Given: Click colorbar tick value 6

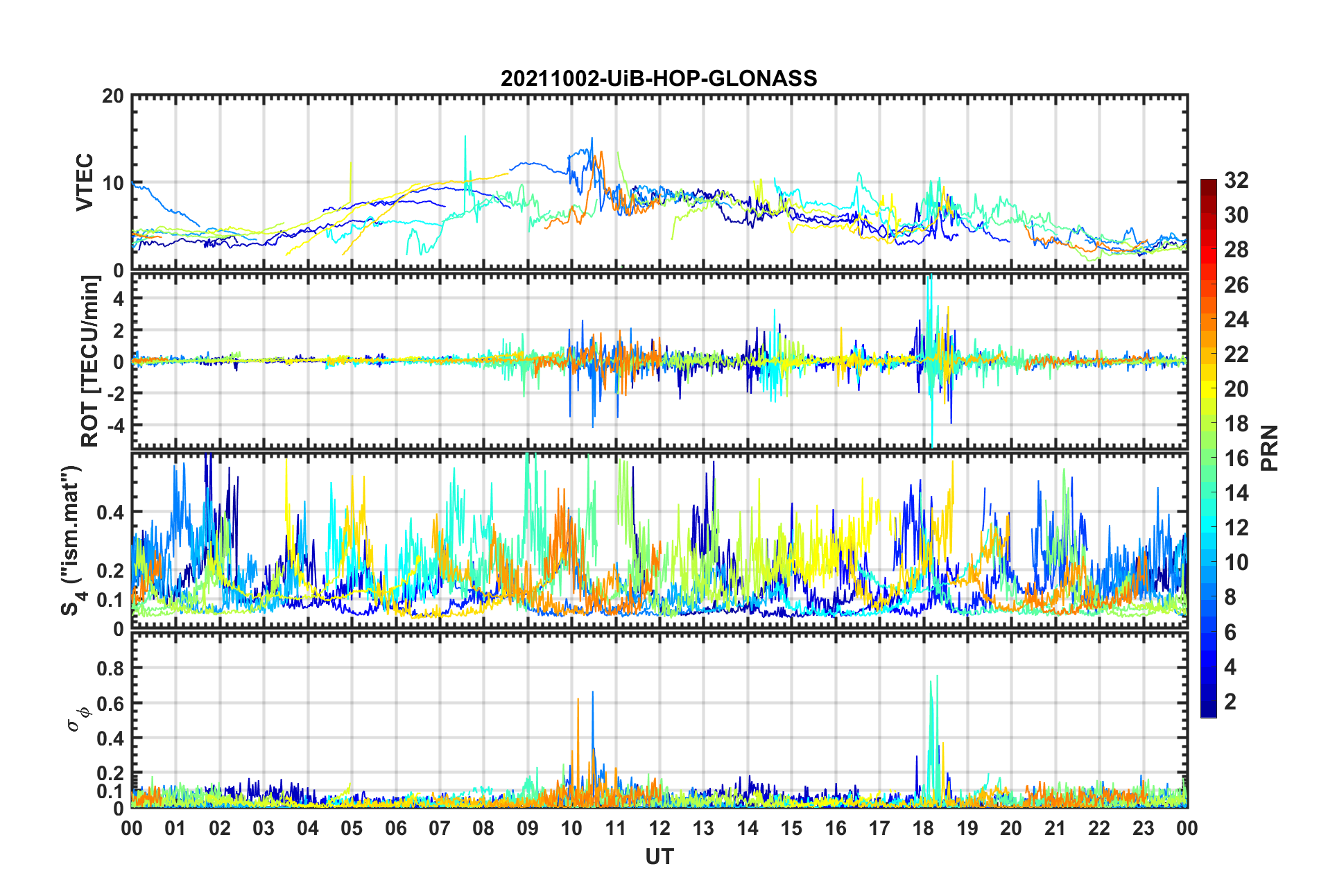Looking at the screenshot, I should pos(1230,632).
